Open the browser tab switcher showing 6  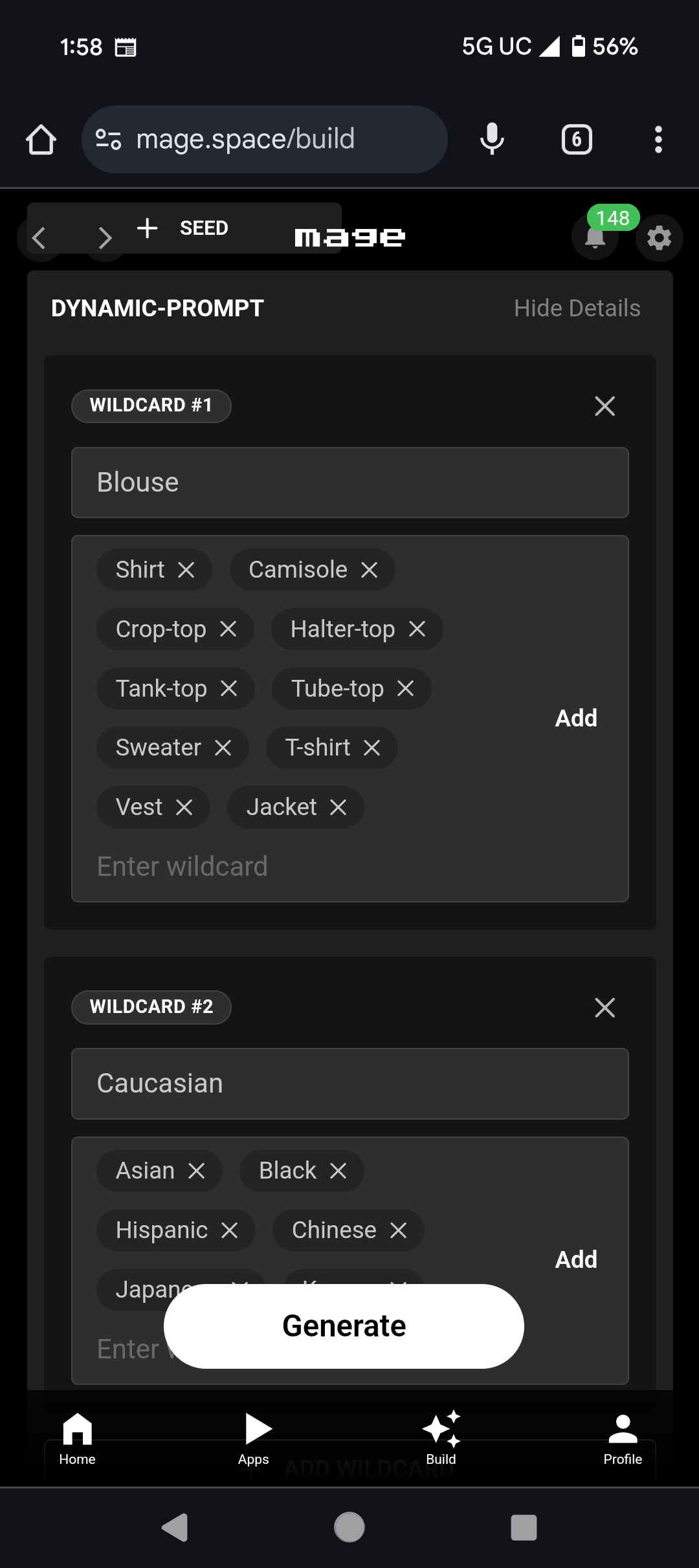577,140
